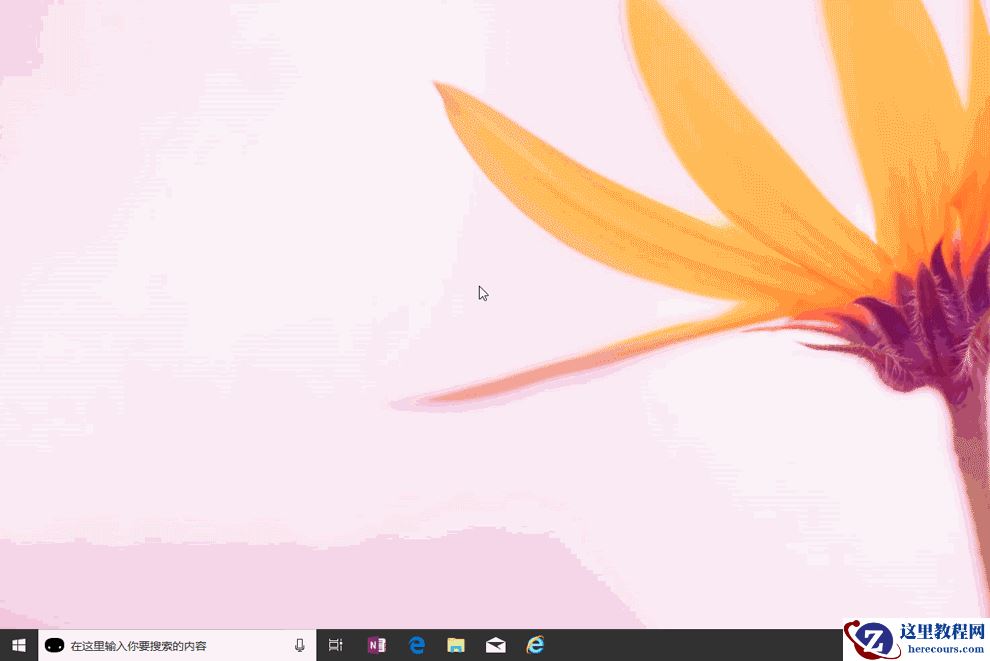Launch Internet Explorer from the taskbar

pos(536,645)
